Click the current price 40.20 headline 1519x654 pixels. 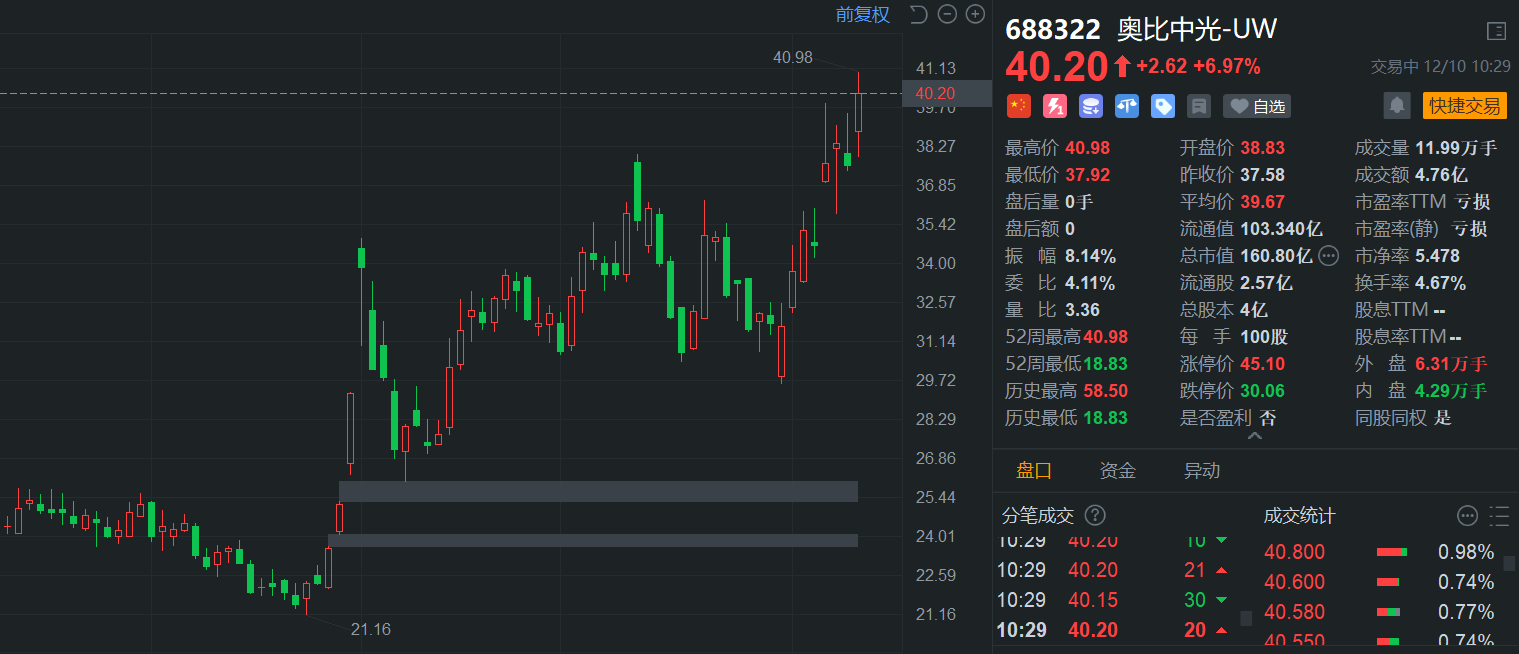click(1057, 66)
